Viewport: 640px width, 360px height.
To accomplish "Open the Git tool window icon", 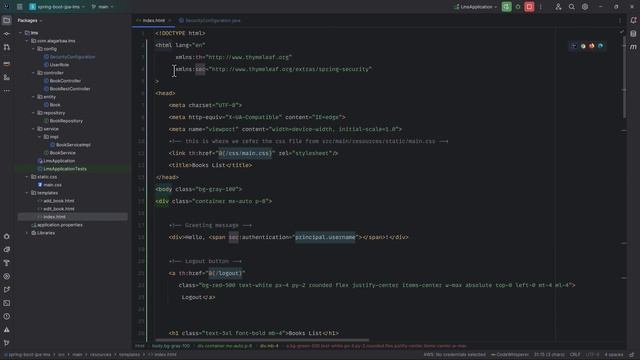I will (7, 343).
